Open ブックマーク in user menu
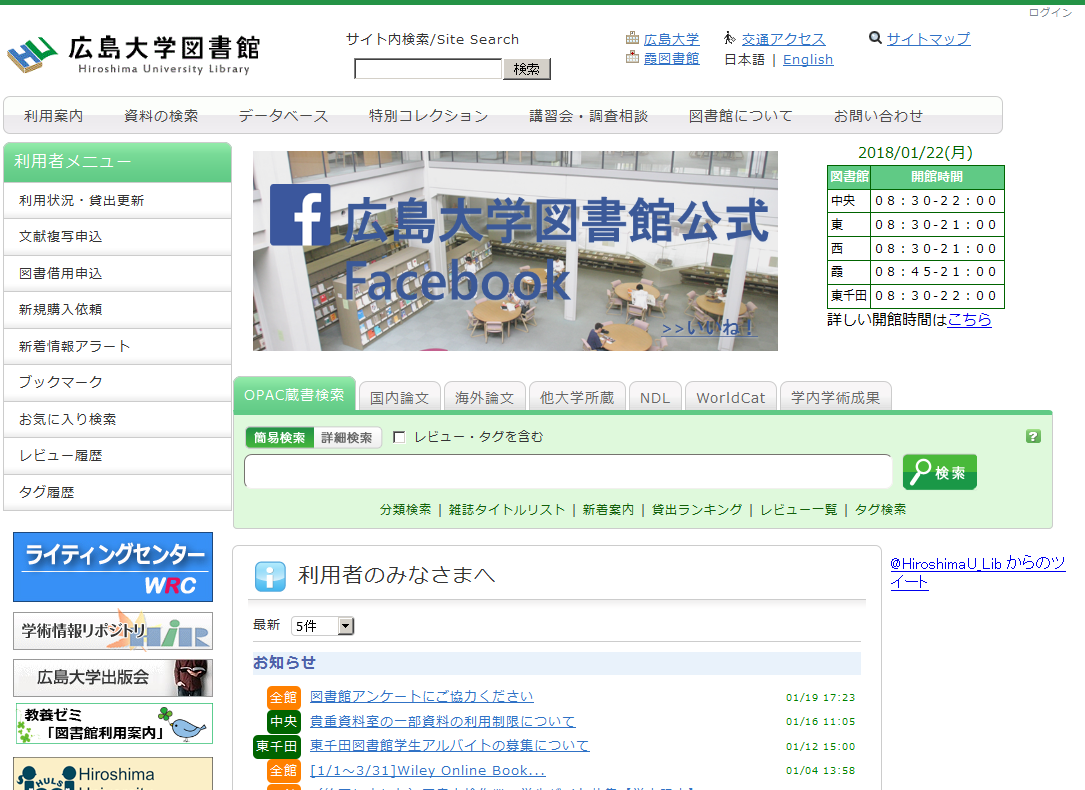The height and width of the screenshot is (790, 1085). click(x=118, y=382)
